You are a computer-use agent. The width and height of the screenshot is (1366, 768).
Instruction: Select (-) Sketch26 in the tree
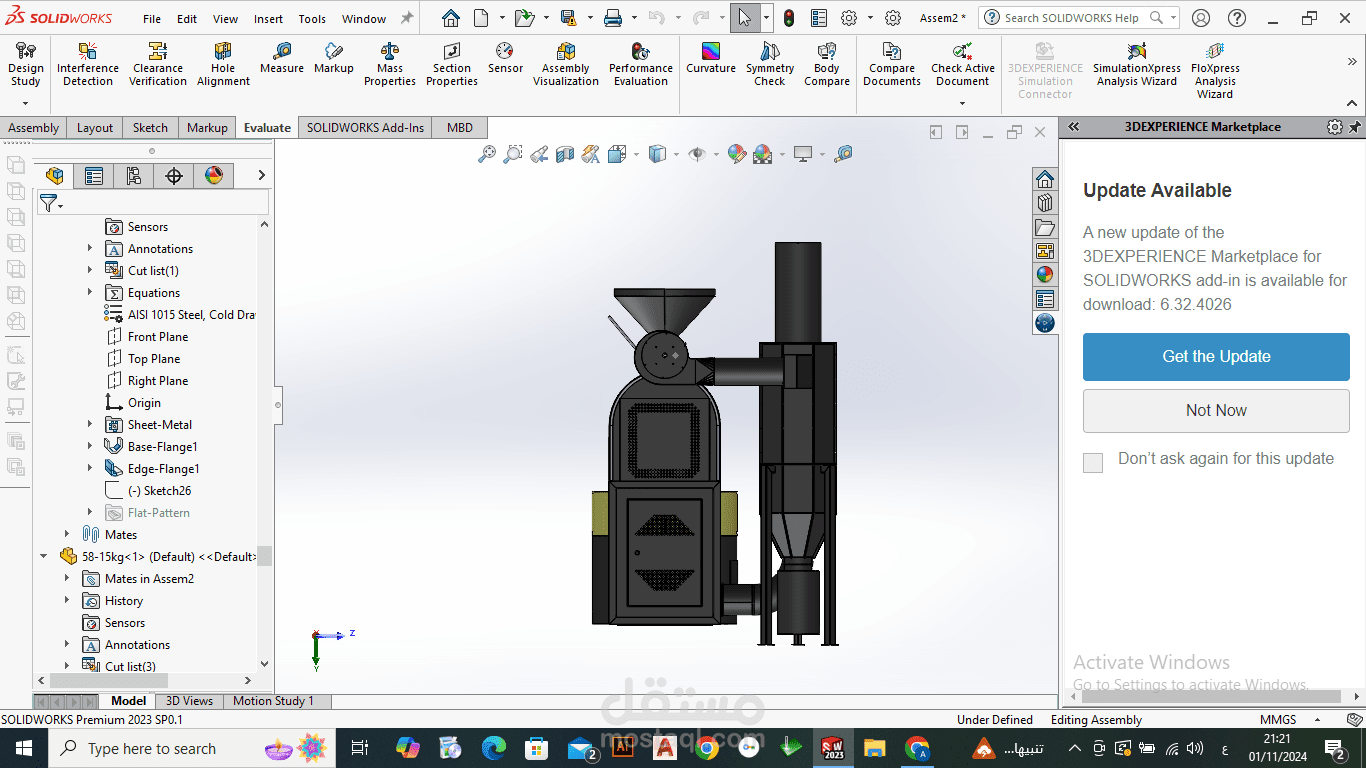pyautogui.click(x=159, y=490)
